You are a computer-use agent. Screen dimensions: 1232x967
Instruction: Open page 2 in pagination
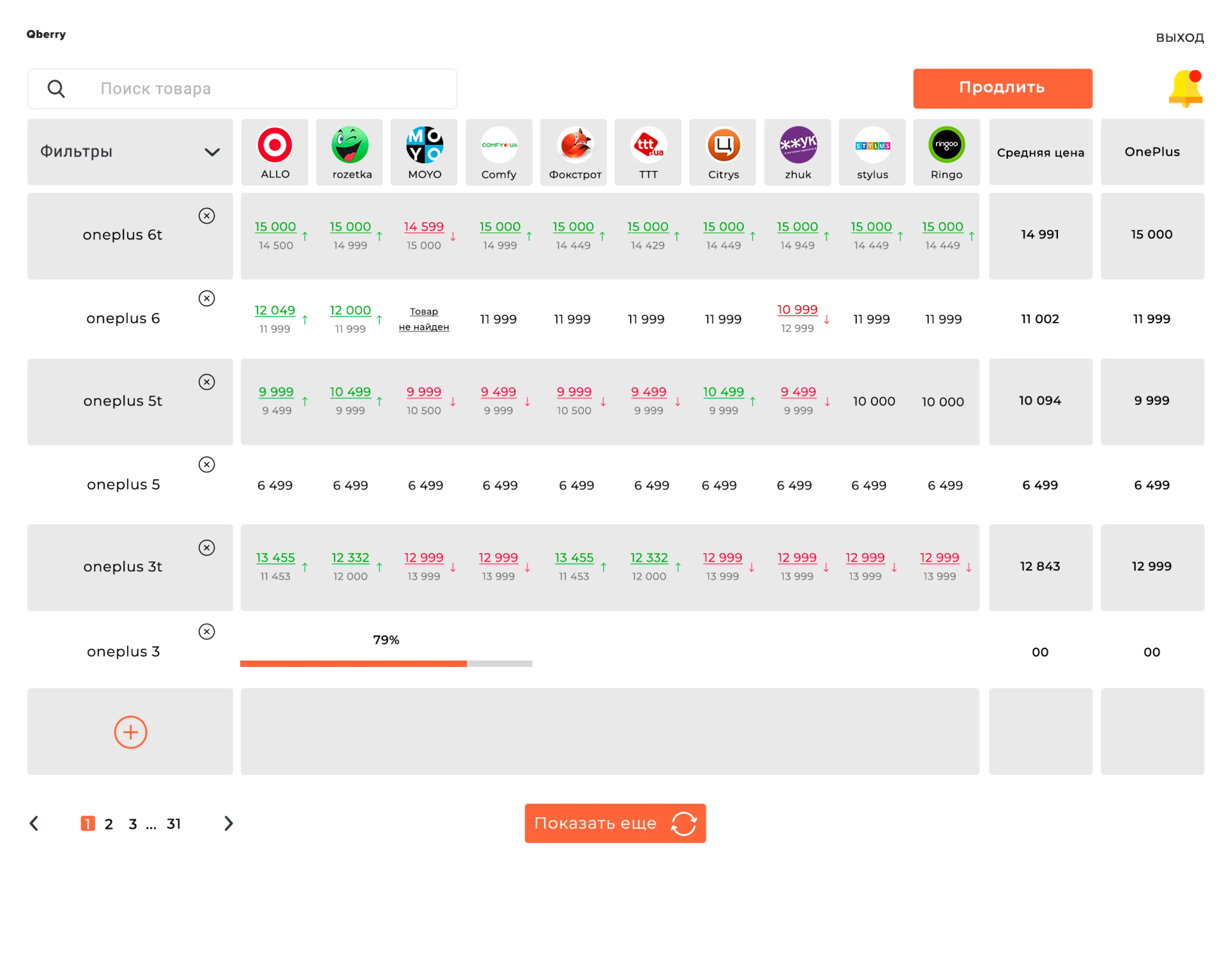(109, 824)
